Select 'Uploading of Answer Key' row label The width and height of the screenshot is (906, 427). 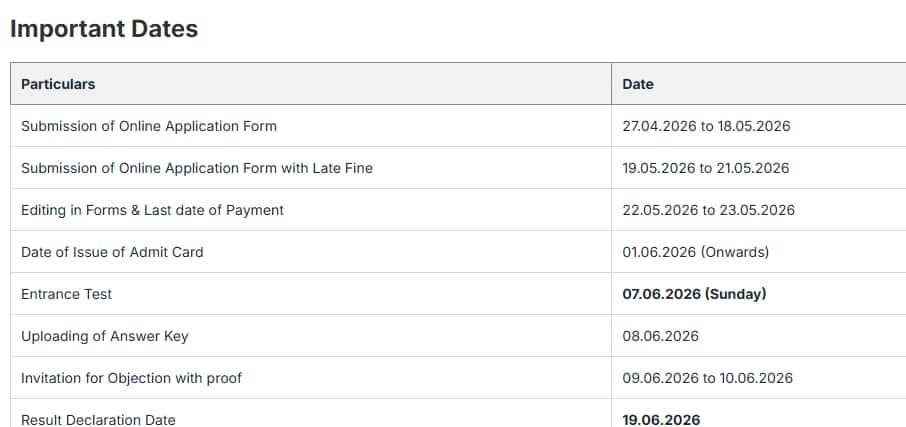click(104, 336)
